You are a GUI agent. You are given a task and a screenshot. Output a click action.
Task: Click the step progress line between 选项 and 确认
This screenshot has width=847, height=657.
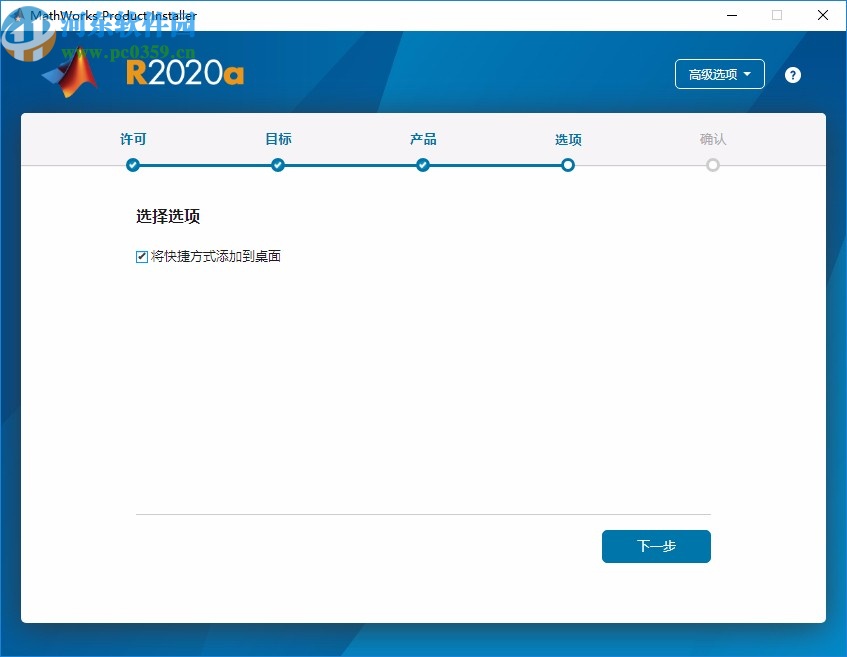(x=640, y=165)
